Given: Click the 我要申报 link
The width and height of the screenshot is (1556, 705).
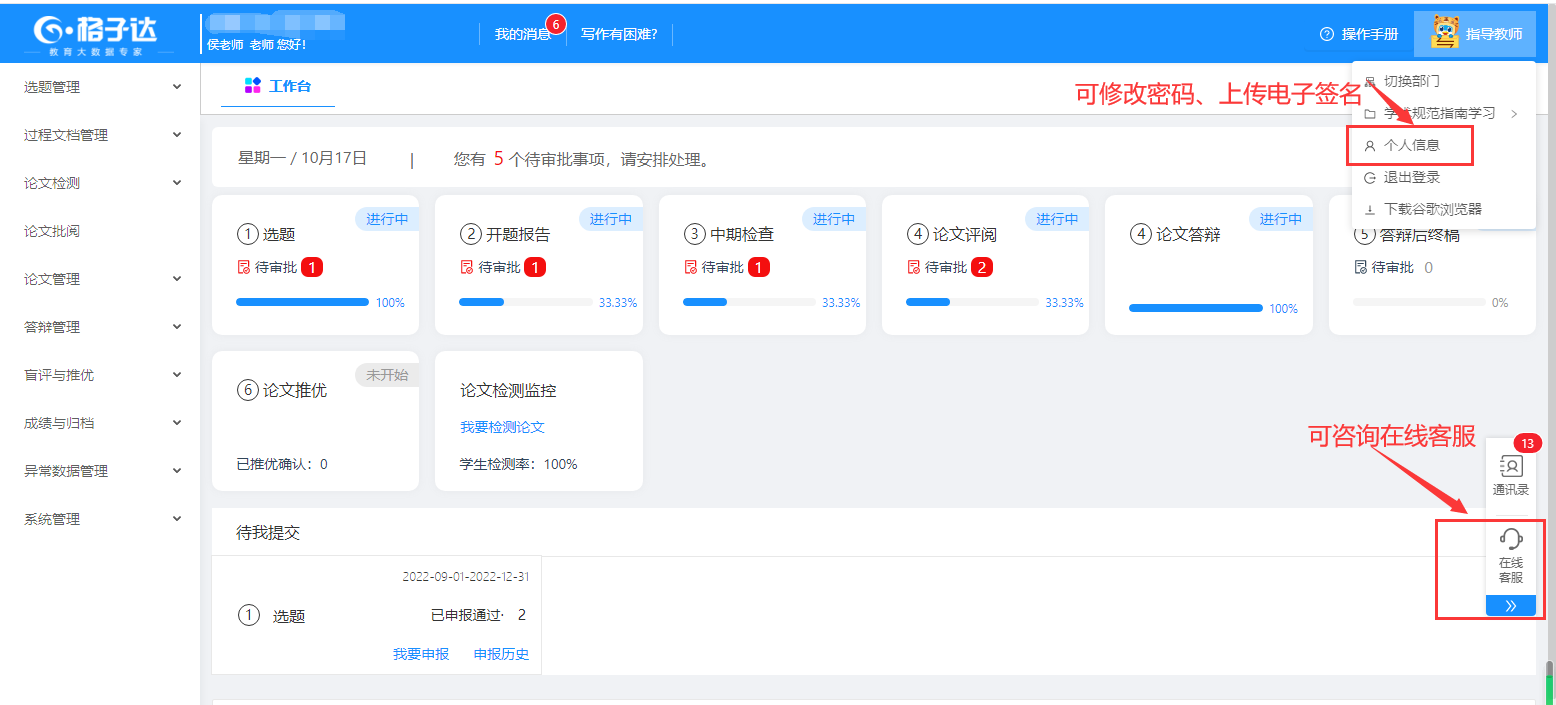Looking at the screenshot, I should click(421, 654).
